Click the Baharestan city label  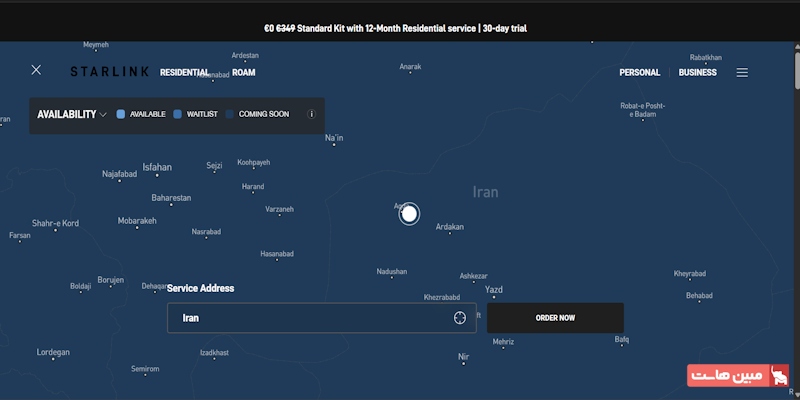pos(171,197)
